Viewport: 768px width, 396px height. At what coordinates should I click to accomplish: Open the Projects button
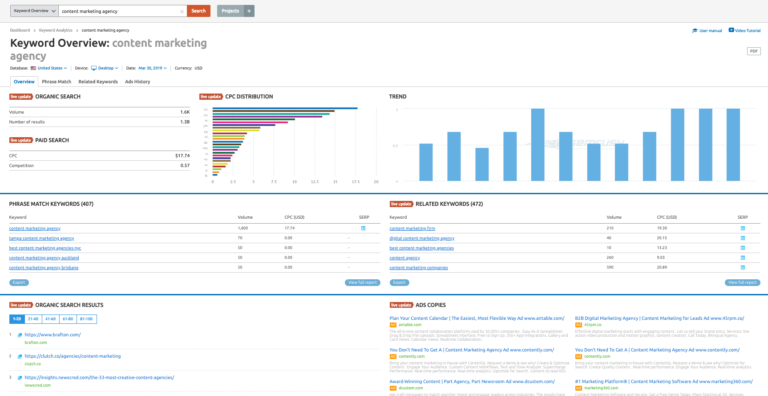click(x=230, y=11)
